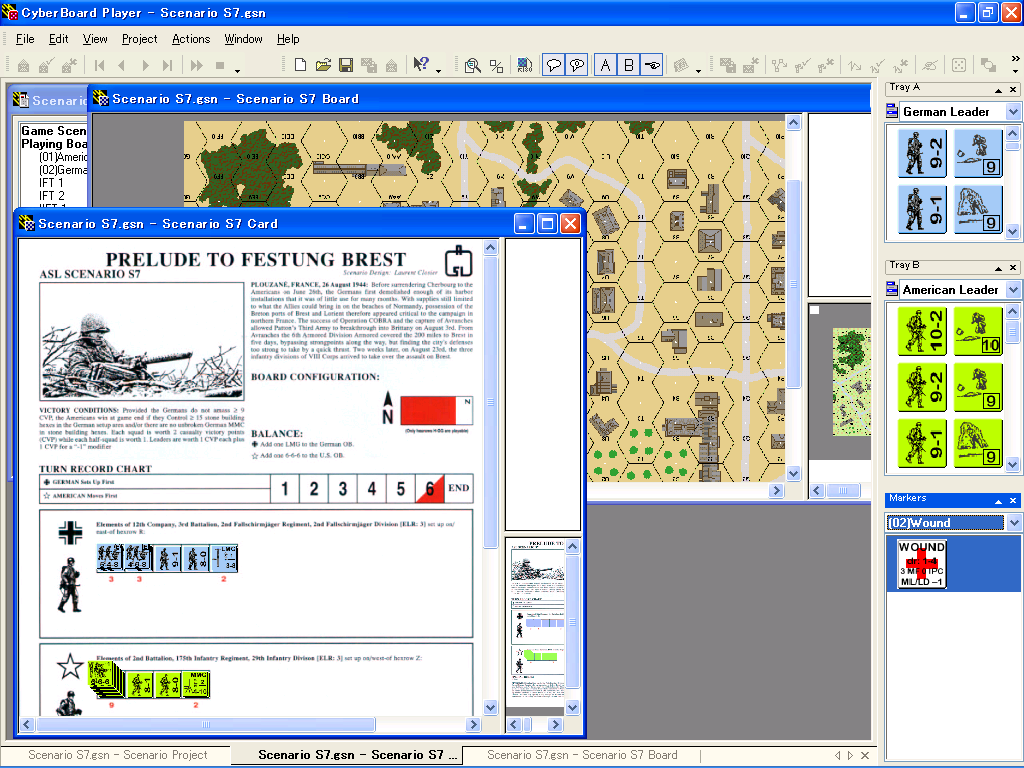Select German broken leader 9 counter
This screenshot has height=768, width=1024.
(x=978, y=210)
